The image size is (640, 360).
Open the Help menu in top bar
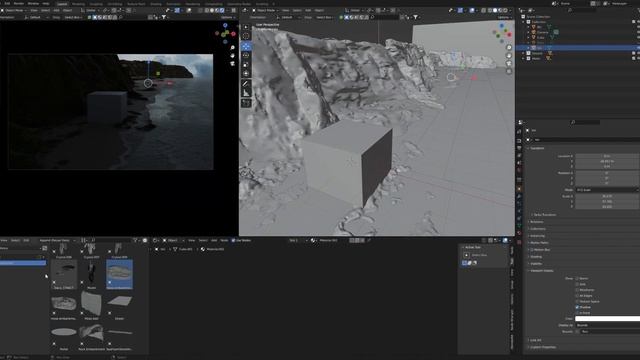click(46, 4)
